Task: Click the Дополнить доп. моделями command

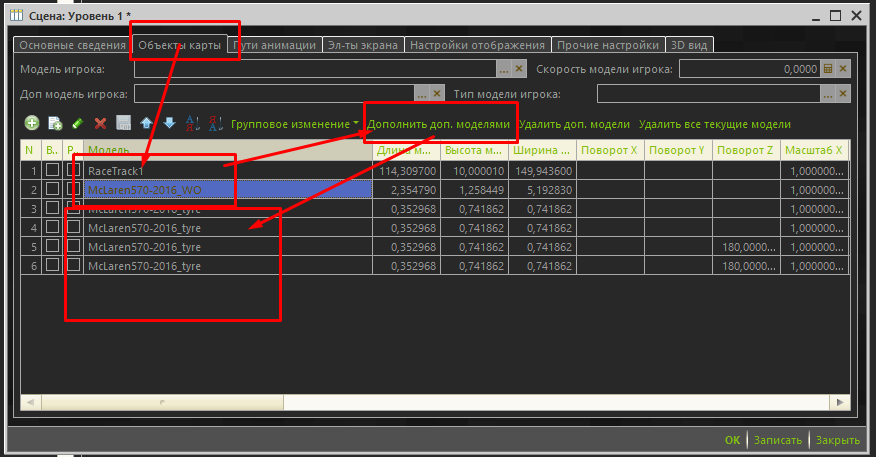Action: click(439, 124)
